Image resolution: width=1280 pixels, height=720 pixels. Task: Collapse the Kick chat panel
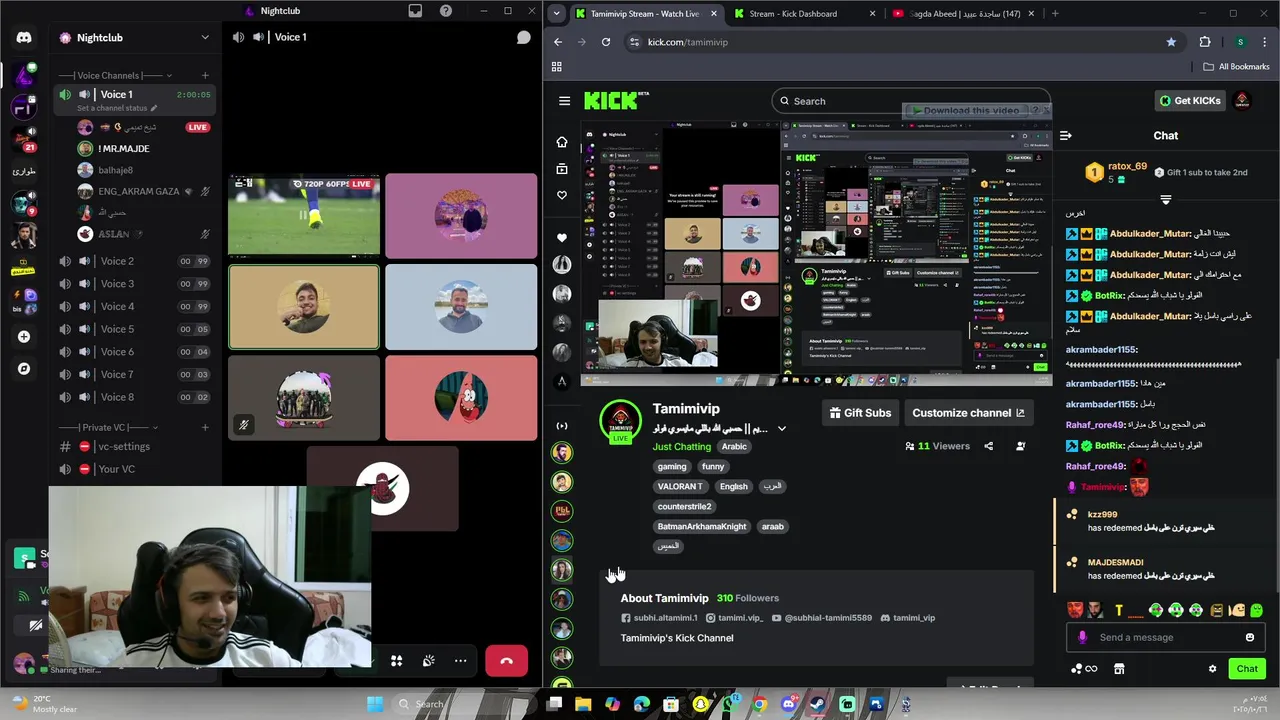tap(1066, 136)
